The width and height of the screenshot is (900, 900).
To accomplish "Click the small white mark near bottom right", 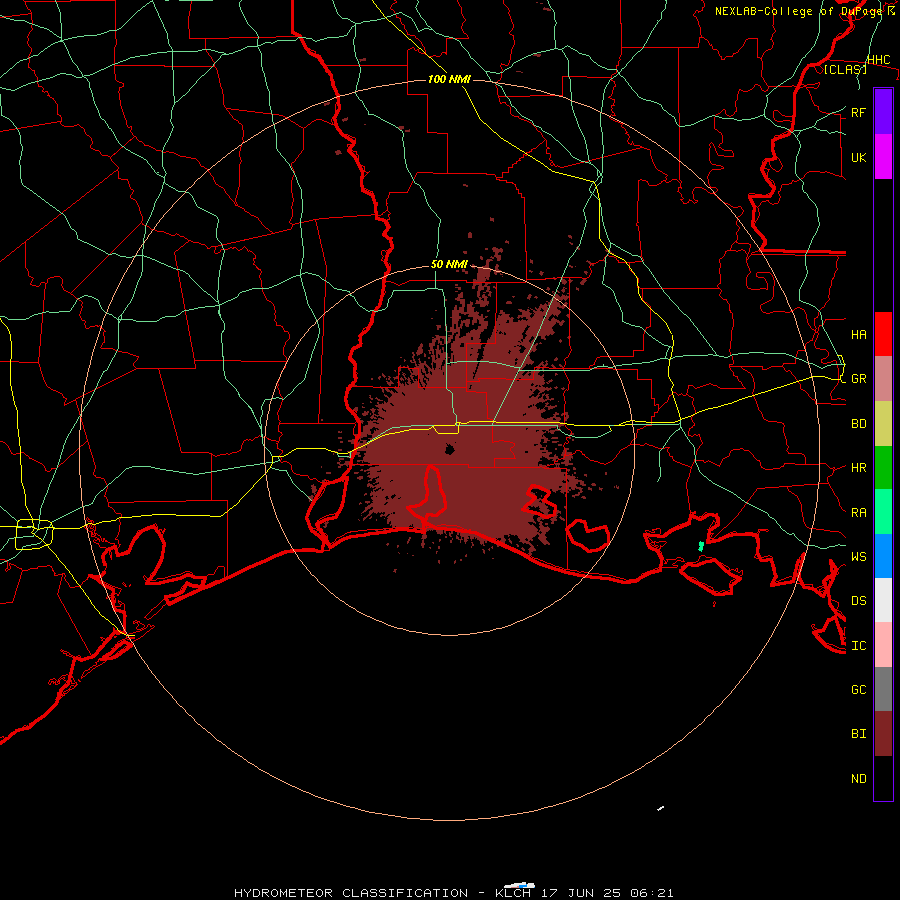I will pyautogui.click(x=660, y=809).
